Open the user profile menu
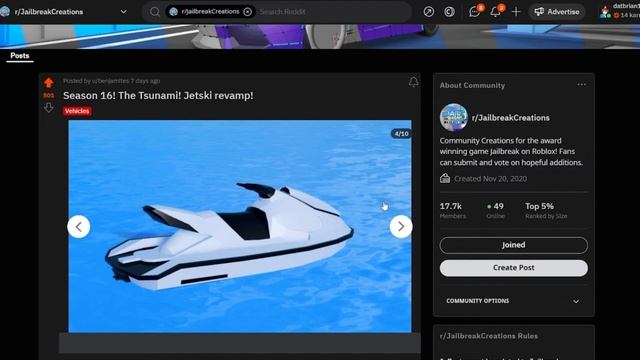The width and height of the screenshot is (640, 360). [620, 11]
